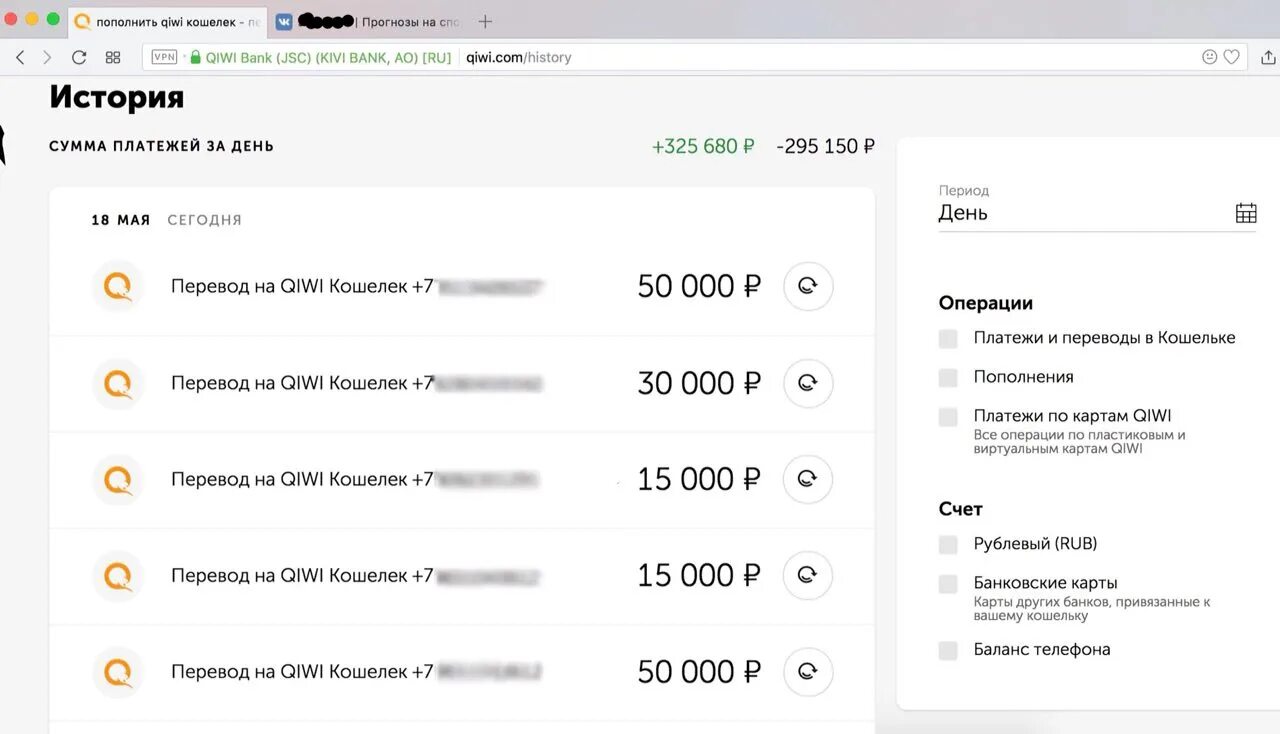The image size is (1280, 734).
Task: Click the Операции section heading
Action: (986, 303)
